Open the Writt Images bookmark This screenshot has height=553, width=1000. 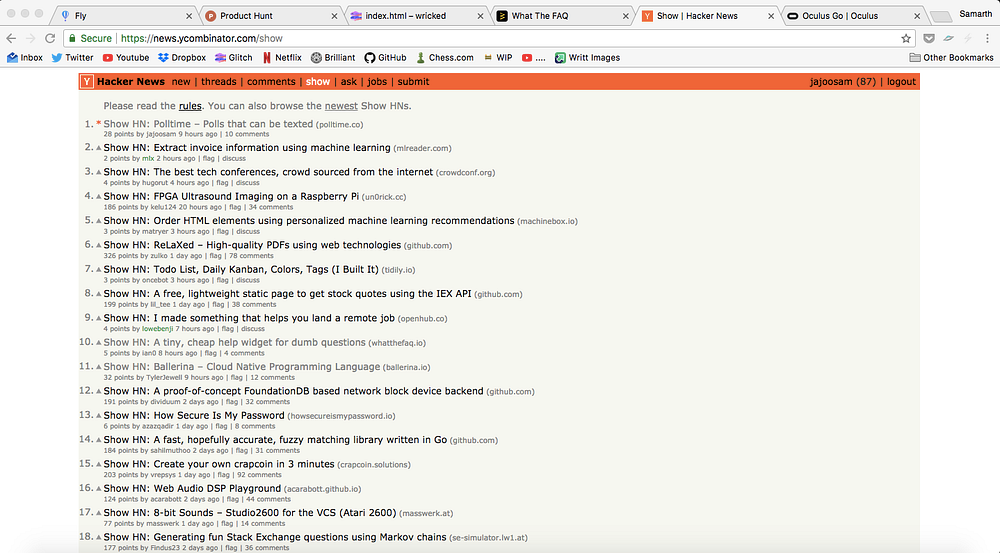tap(587, 57)
